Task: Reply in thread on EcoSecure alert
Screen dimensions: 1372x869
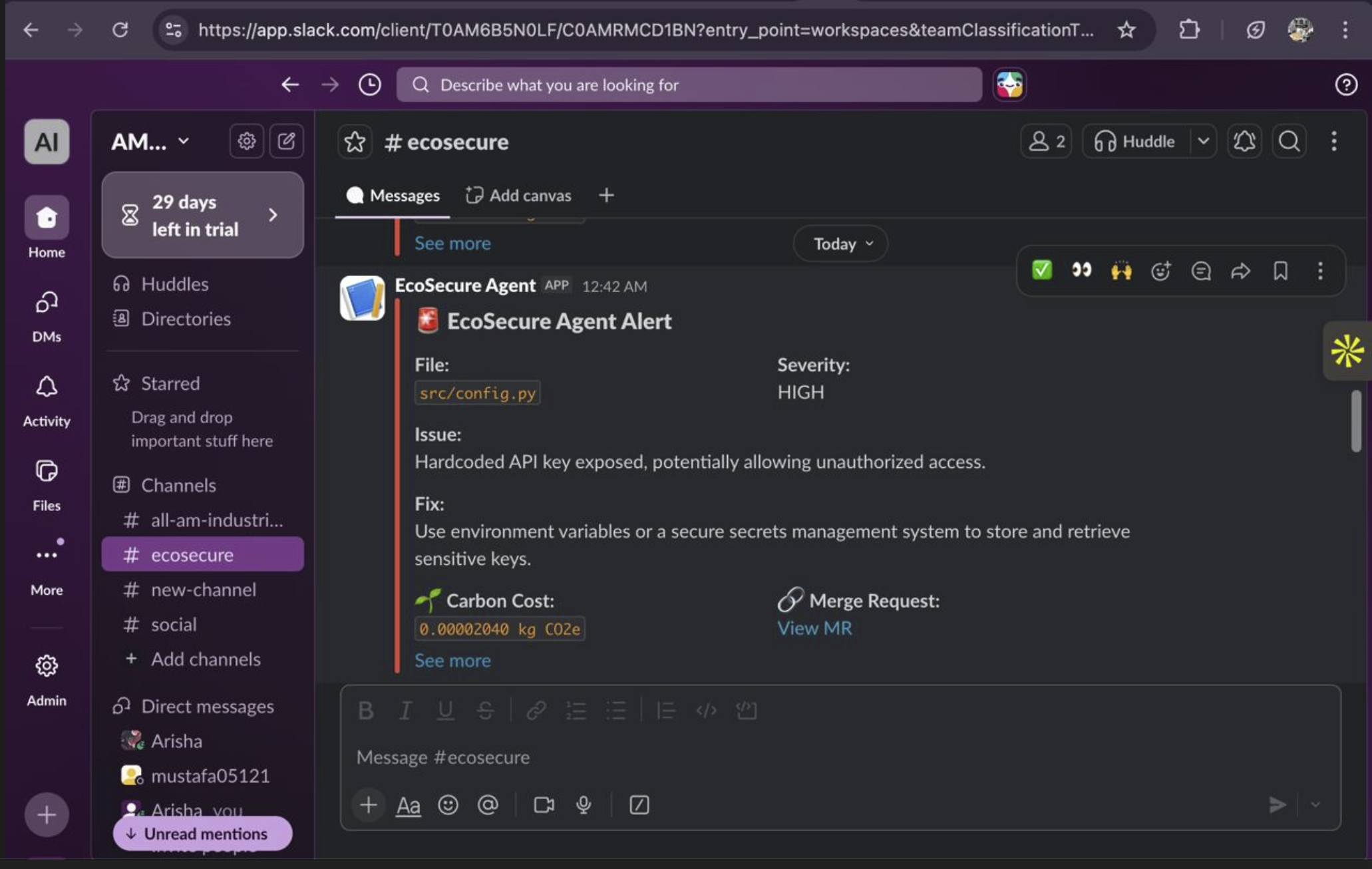Action: click(x=1200, y=271)
